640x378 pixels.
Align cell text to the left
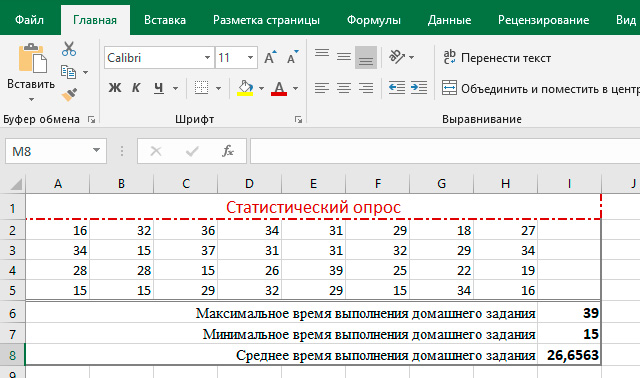pyautogui.click(x=322, y=88)
